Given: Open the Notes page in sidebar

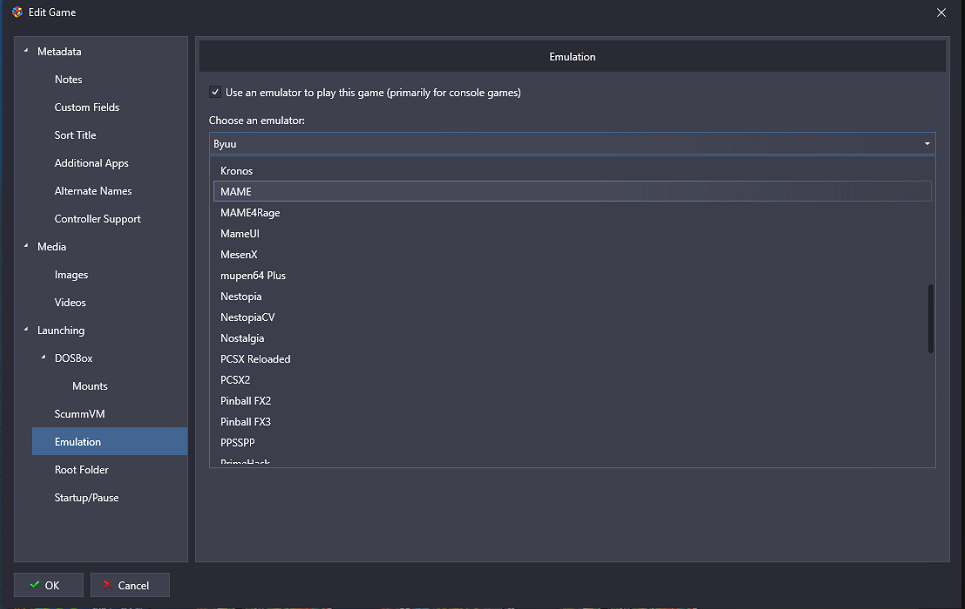Looking at the screenshot, I should point(68,79).
